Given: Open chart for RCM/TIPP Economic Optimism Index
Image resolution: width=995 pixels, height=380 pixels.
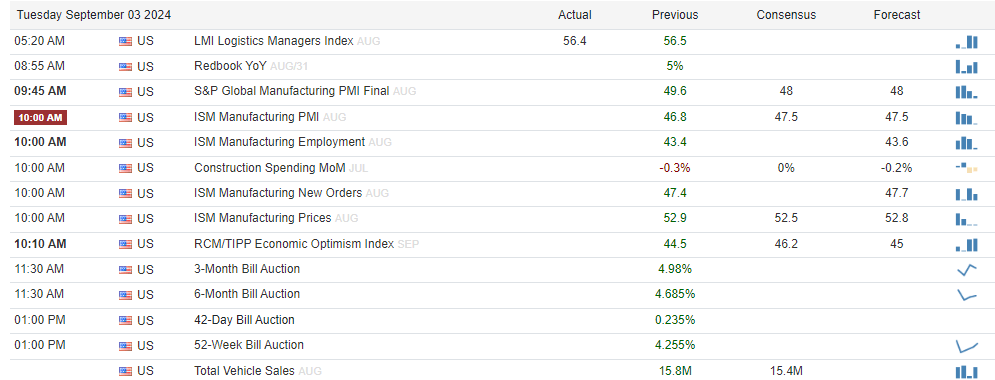Looking at the screenshot, I should point(966,245).
